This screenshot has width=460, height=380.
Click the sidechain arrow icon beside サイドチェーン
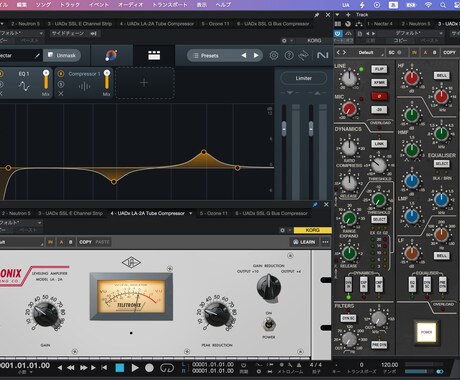[x=93, y=33]
